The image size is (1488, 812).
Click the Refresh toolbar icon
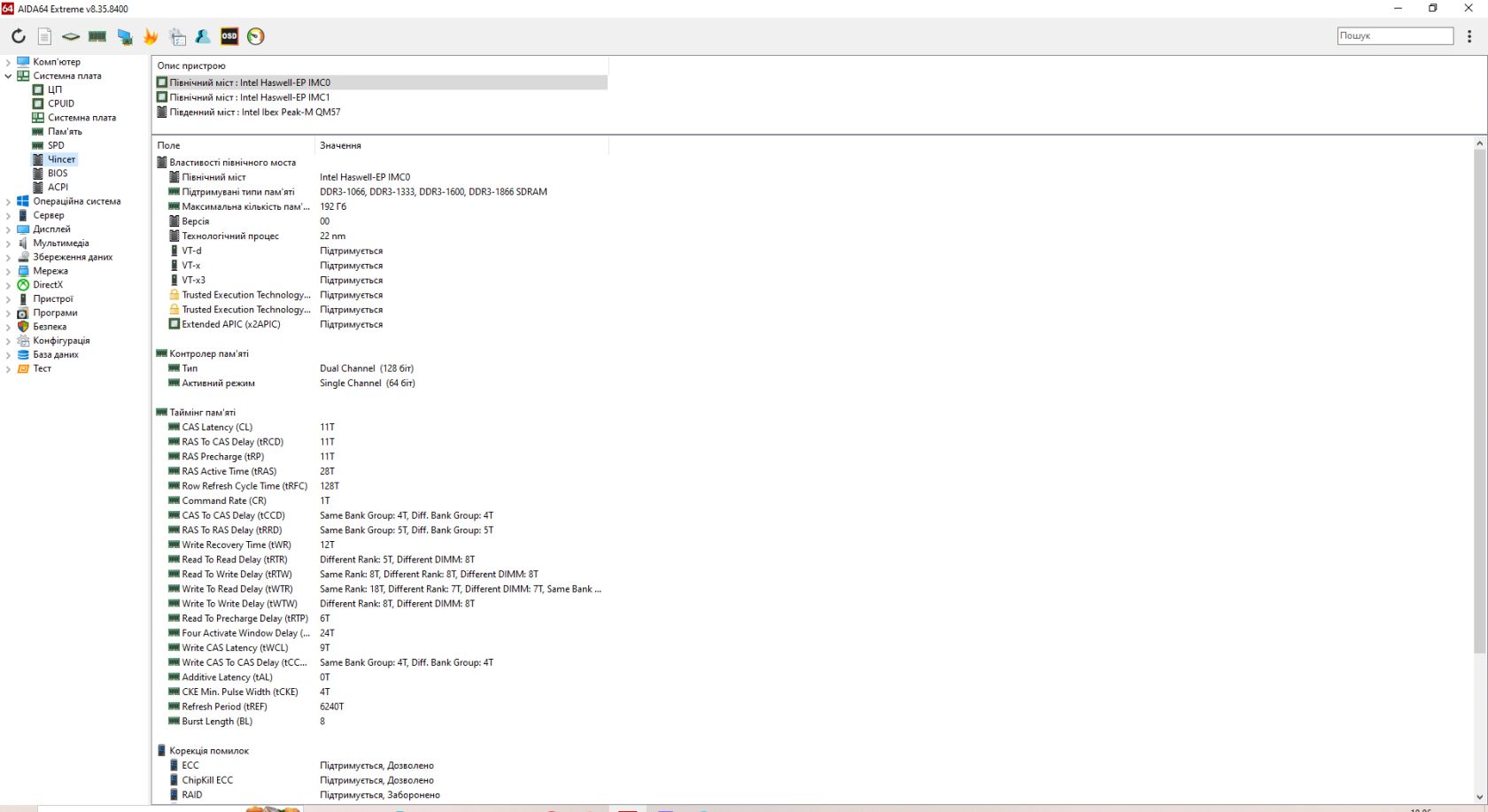(19, 36)
